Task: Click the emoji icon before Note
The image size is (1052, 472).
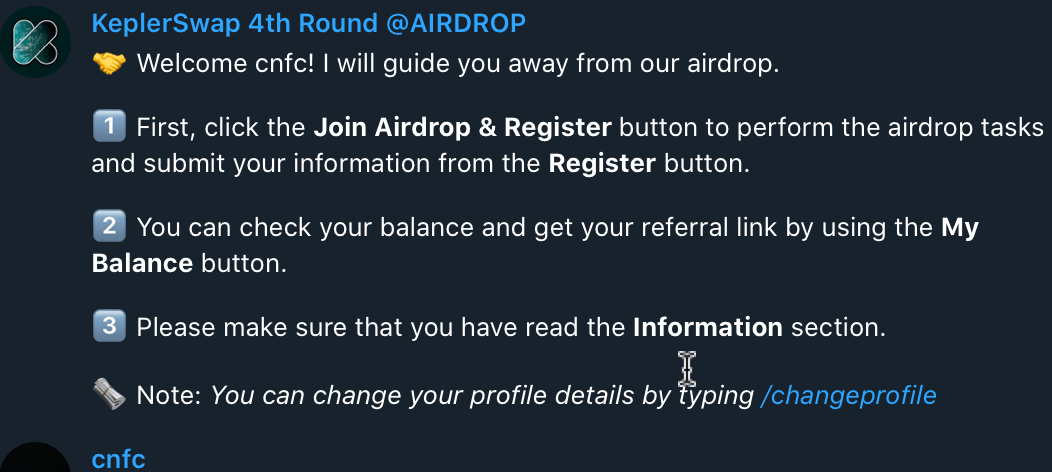Action: 108,394
